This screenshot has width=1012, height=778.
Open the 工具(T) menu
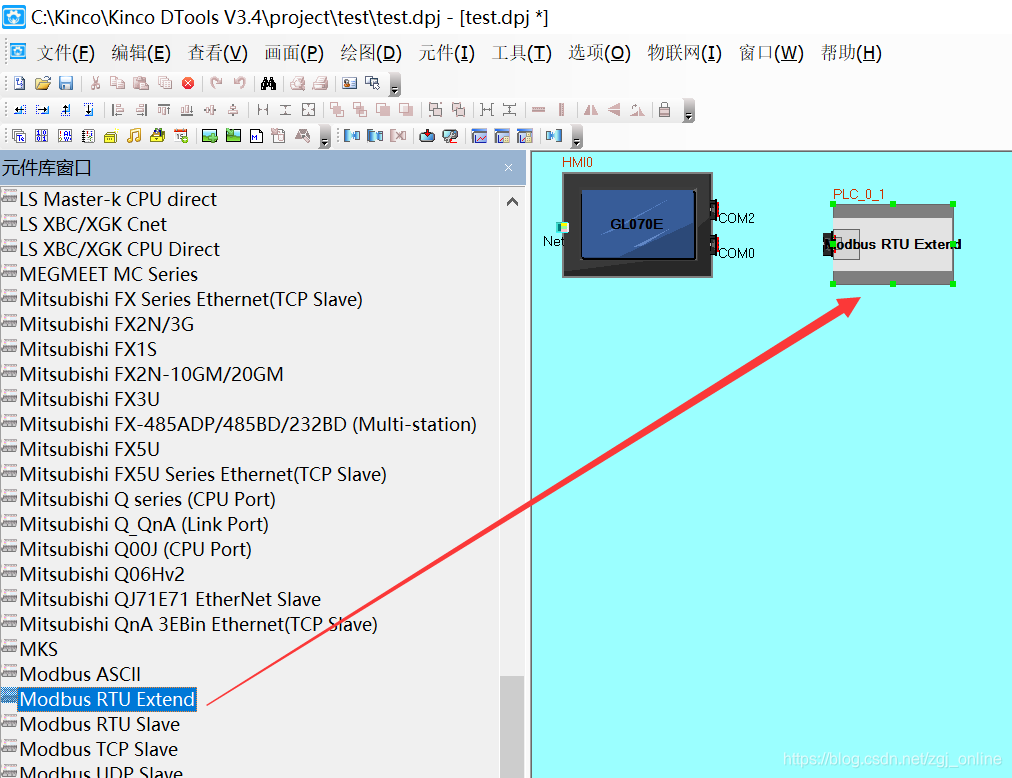tap(521, 53)
